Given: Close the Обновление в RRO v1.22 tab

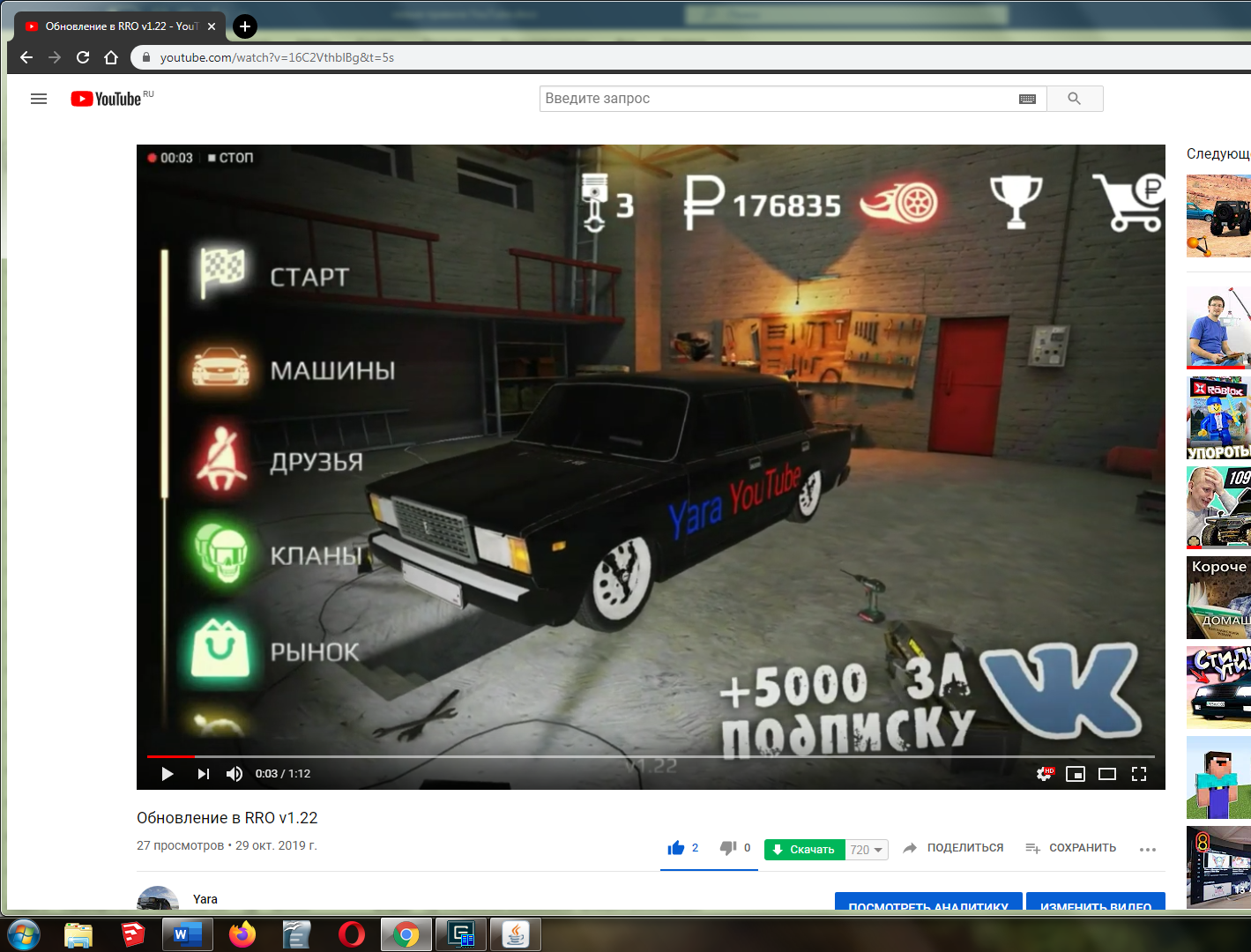Looking at the screenshot, I should coord(212,26).
